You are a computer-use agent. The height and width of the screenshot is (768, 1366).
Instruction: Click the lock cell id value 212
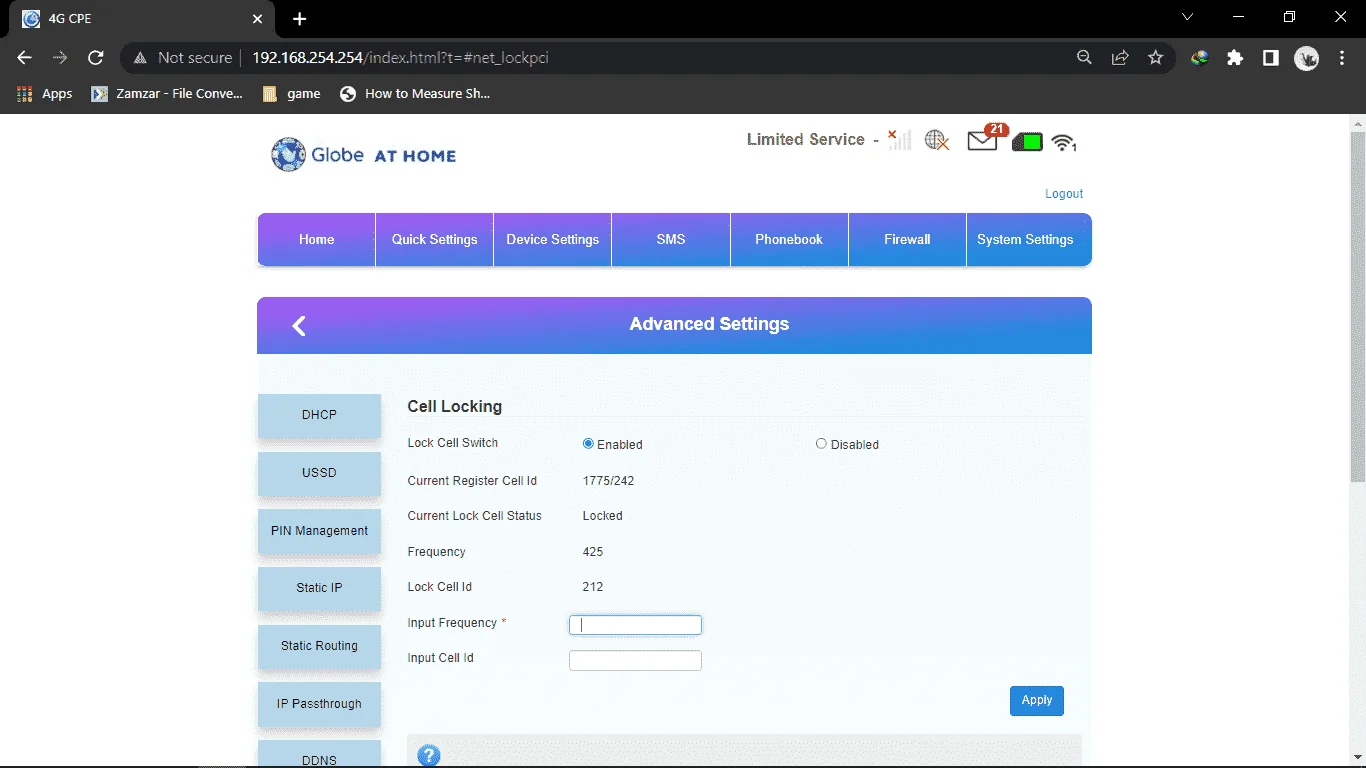click(x=593, y=587)
